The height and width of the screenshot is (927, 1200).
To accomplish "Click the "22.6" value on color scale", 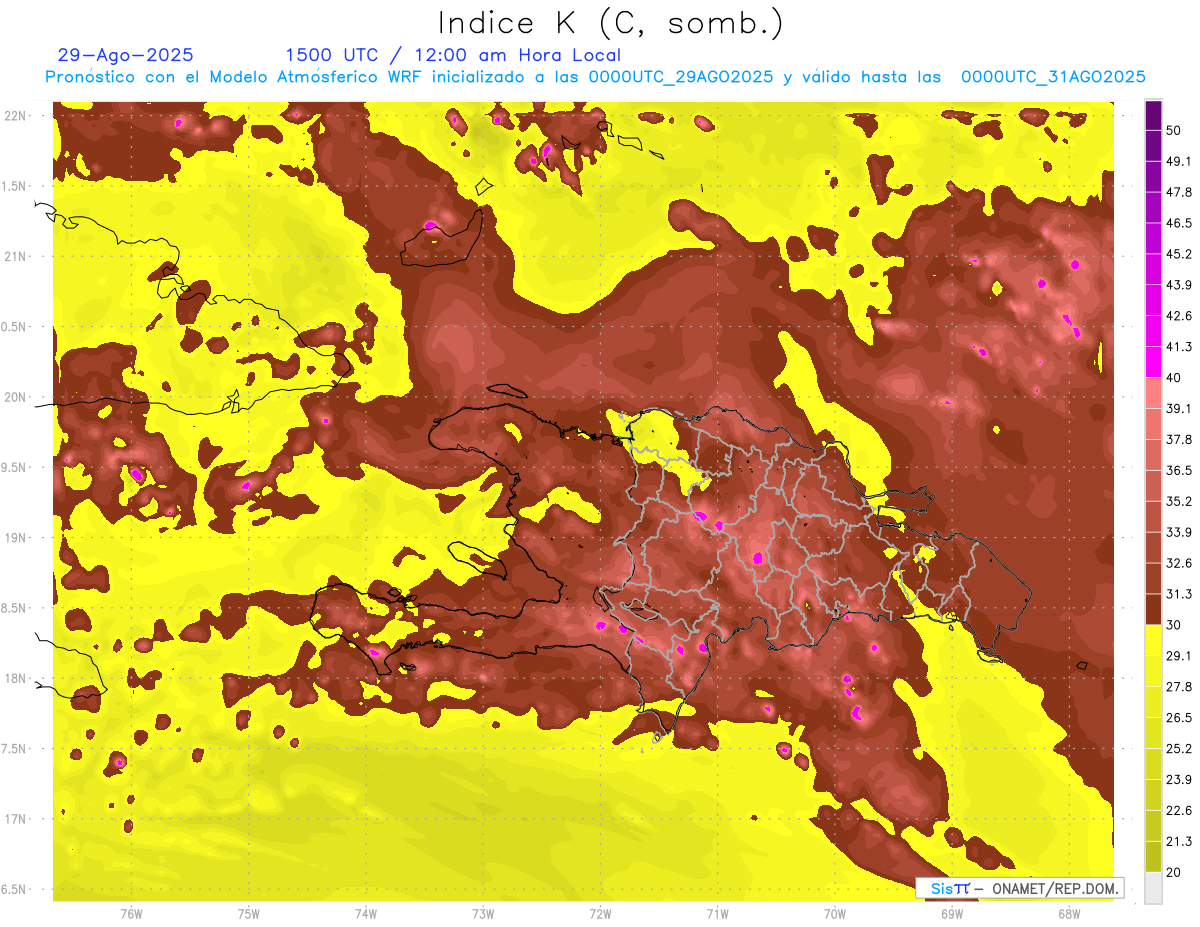I will click(x=1177, y=811).
